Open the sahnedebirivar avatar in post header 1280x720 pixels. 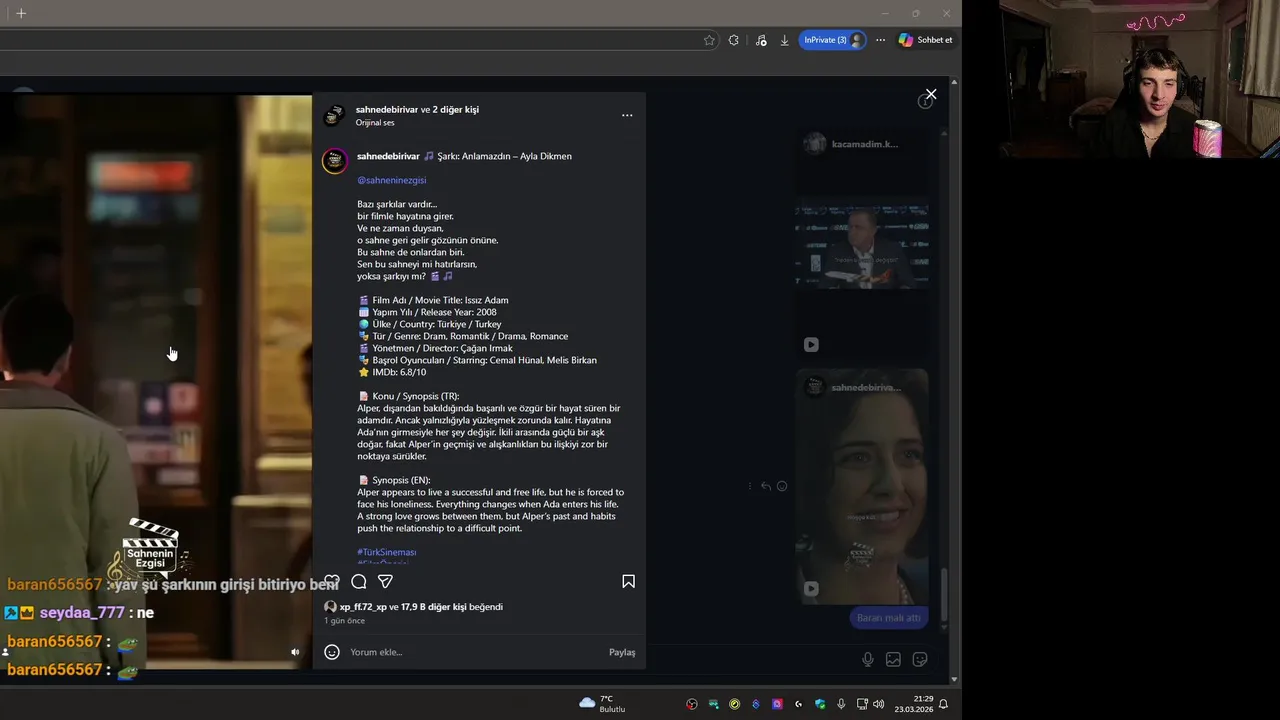[x=334, y=115]
